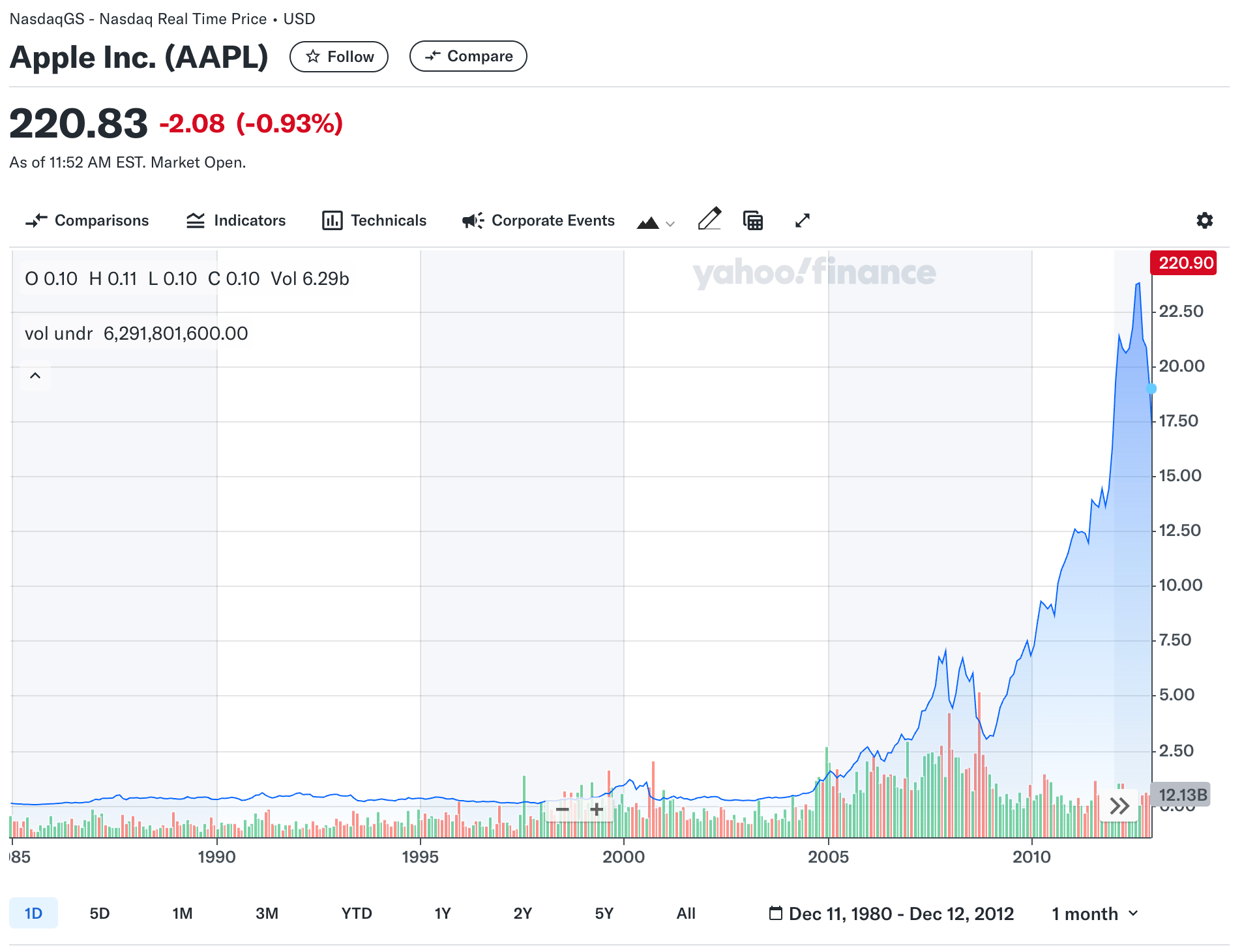Click the 10.00 y-axis label
This screenshot has width=1257, height=952.
[x=1180, y=586]
